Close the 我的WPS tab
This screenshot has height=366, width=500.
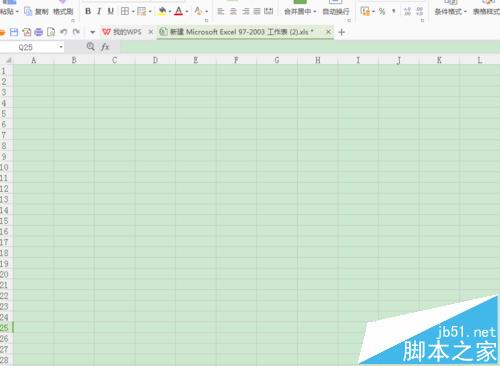[151, 32]
